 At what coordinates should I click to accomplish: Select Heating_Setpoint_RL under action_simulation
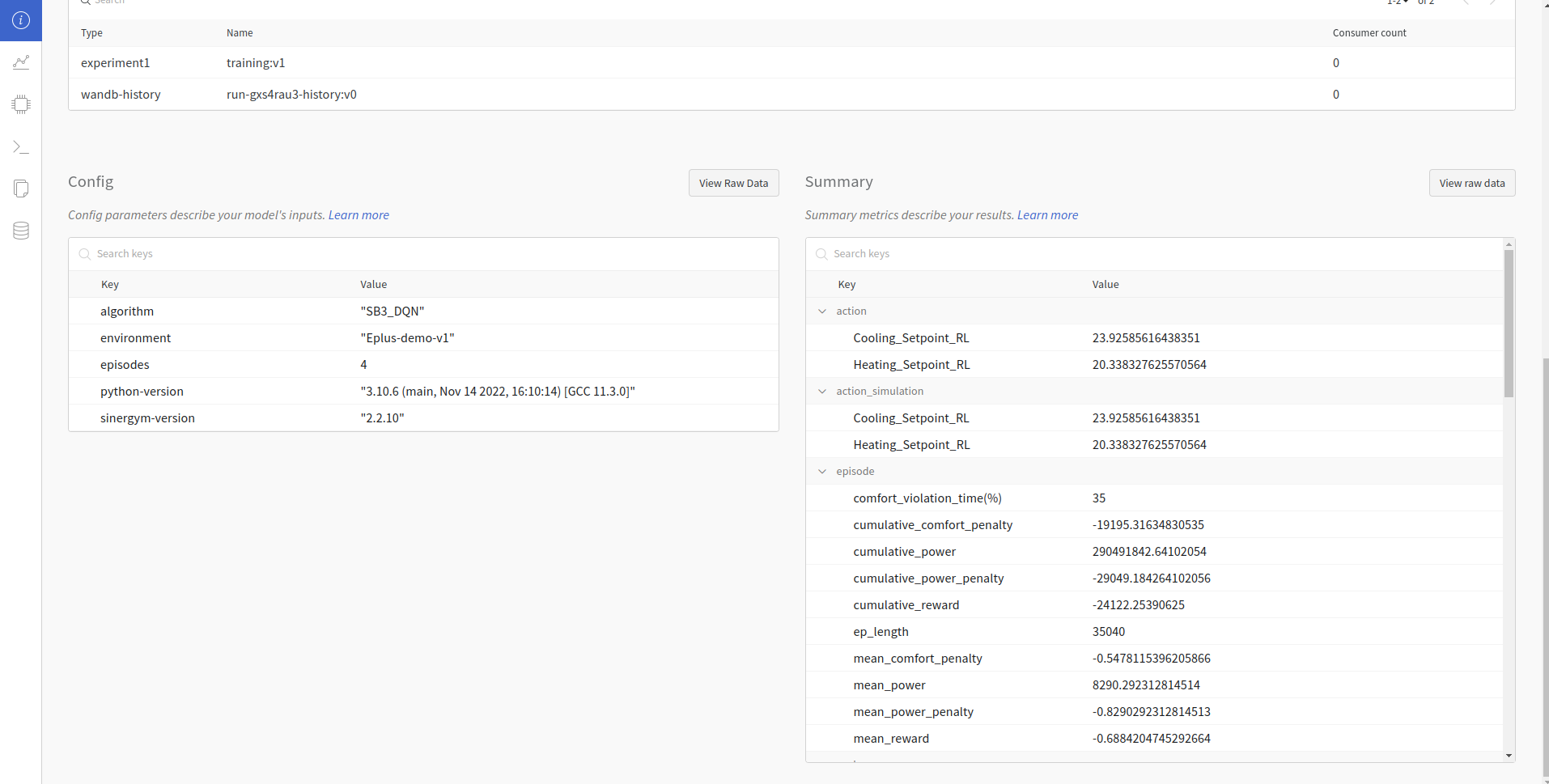point(911,445)
